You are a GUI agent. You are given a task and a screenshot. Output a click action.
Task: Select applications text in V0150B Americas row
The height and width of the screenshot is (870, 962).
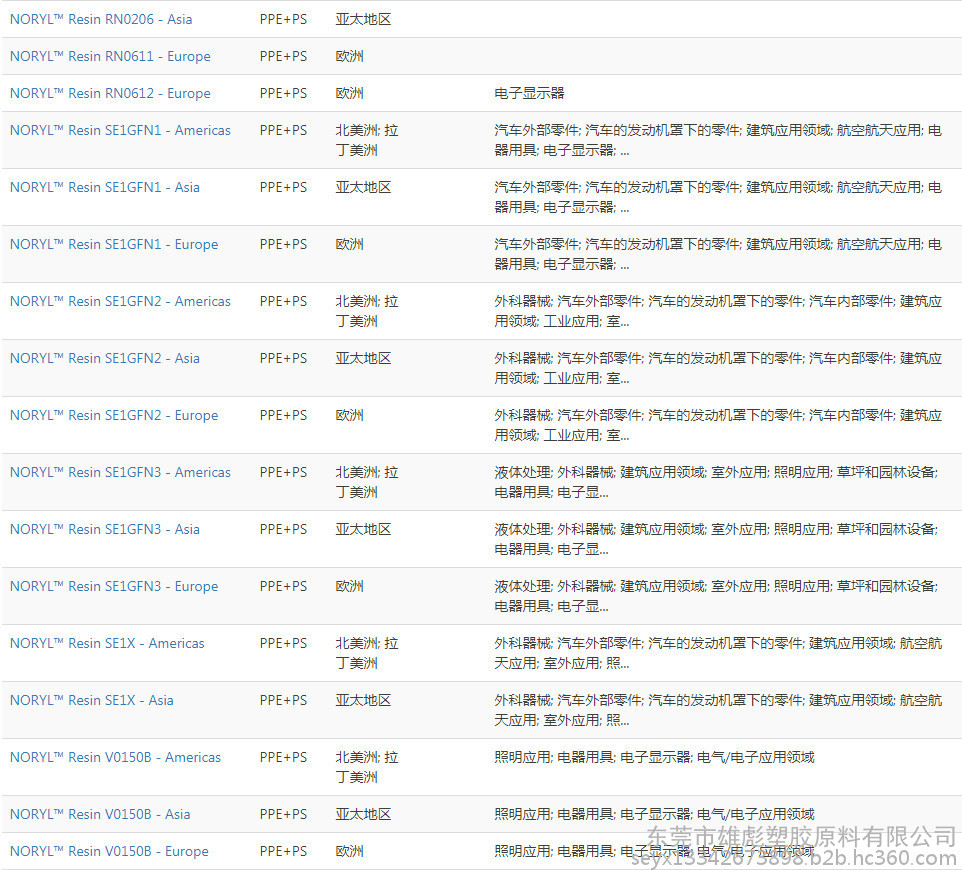[x=655, y=758]
